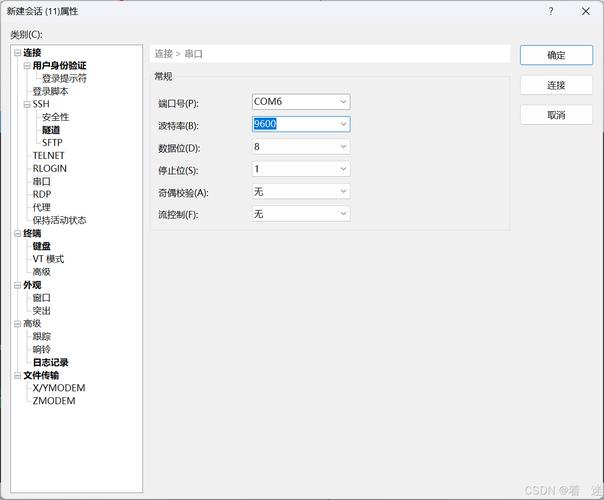Open the 波特率 9600 dropdown
The height and width of the screenshot is (500, 604).
(343, 124)
